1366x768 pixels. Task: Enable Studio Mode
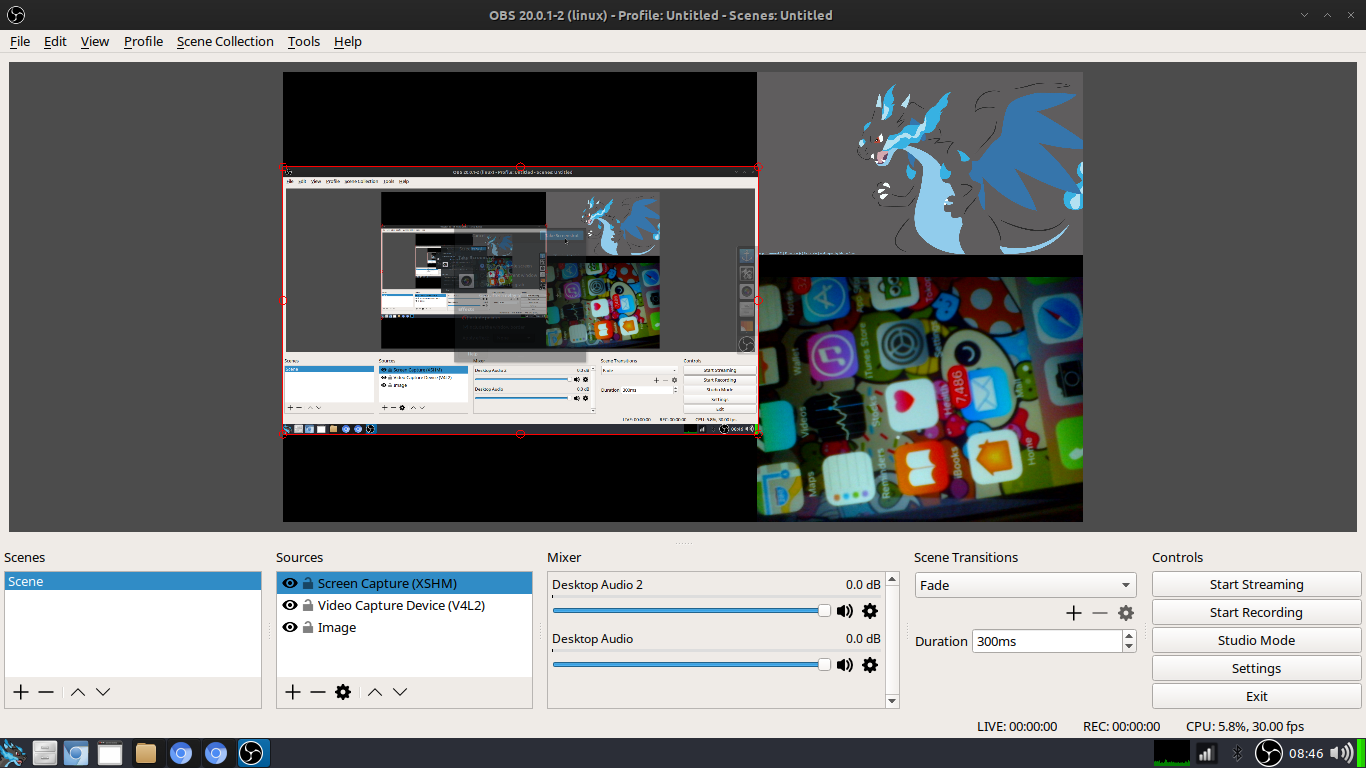(x=1256, y=640)
